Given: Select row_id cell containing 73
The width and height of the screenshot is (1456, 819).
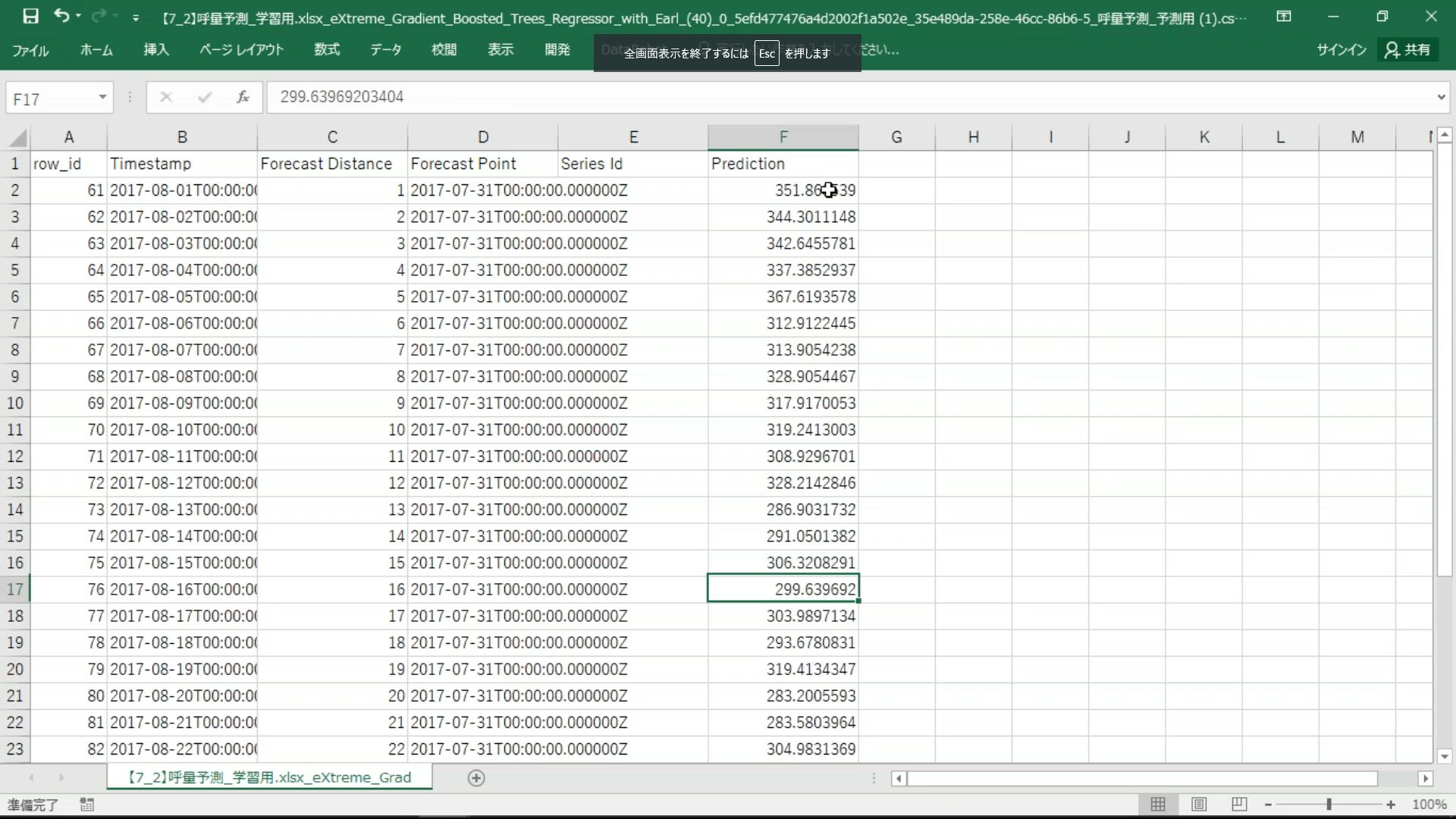Looking at the screenshot, I should 68,510.
